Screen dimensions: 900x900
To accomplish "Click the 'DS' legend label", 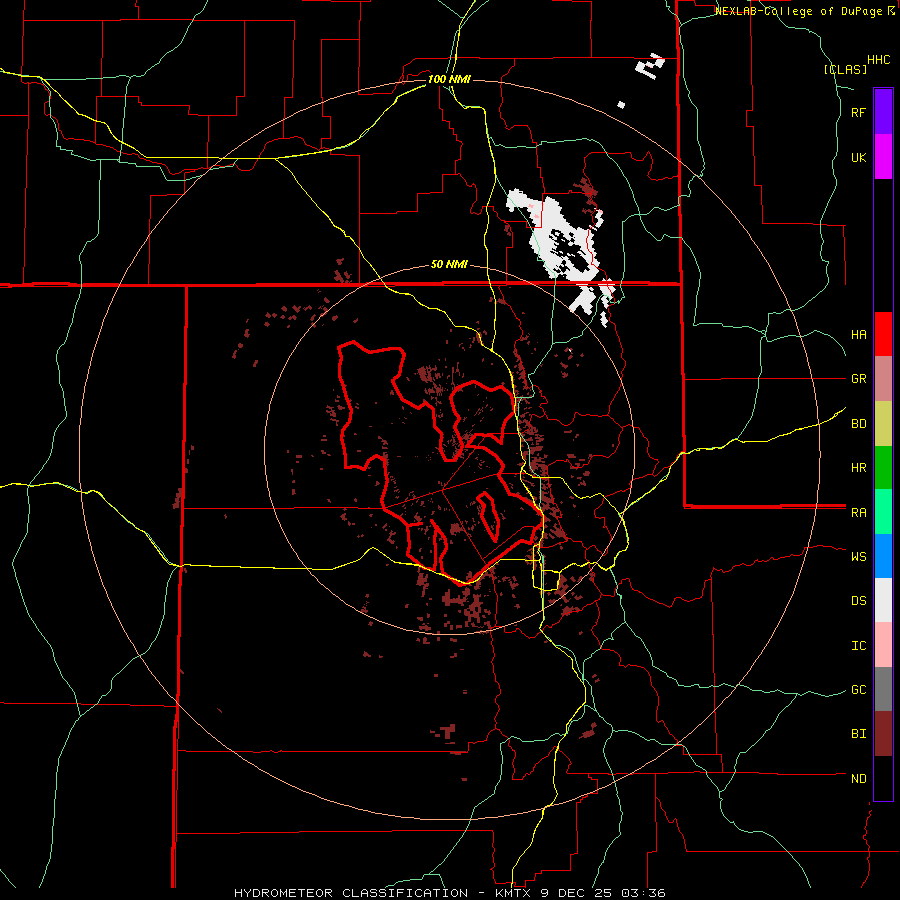I will pyautogui.click(x=858, y=601).
